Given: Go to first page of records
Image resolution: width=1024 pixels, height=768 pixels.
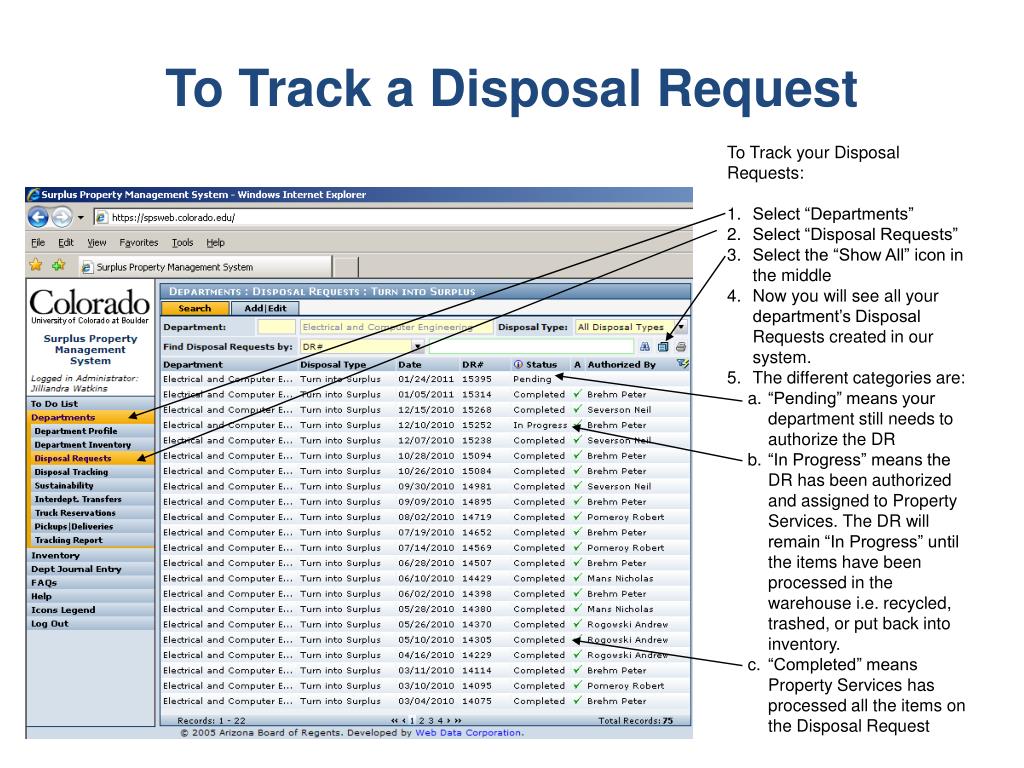Looking at the screenshot, I should click(x=394, y=720).
